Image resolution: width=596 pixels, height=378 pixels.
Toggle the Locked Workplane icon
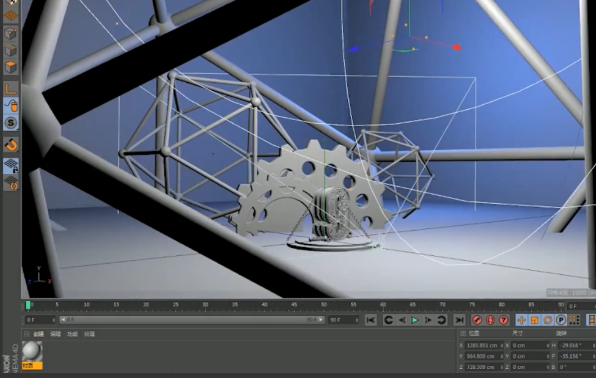point(11,166)
